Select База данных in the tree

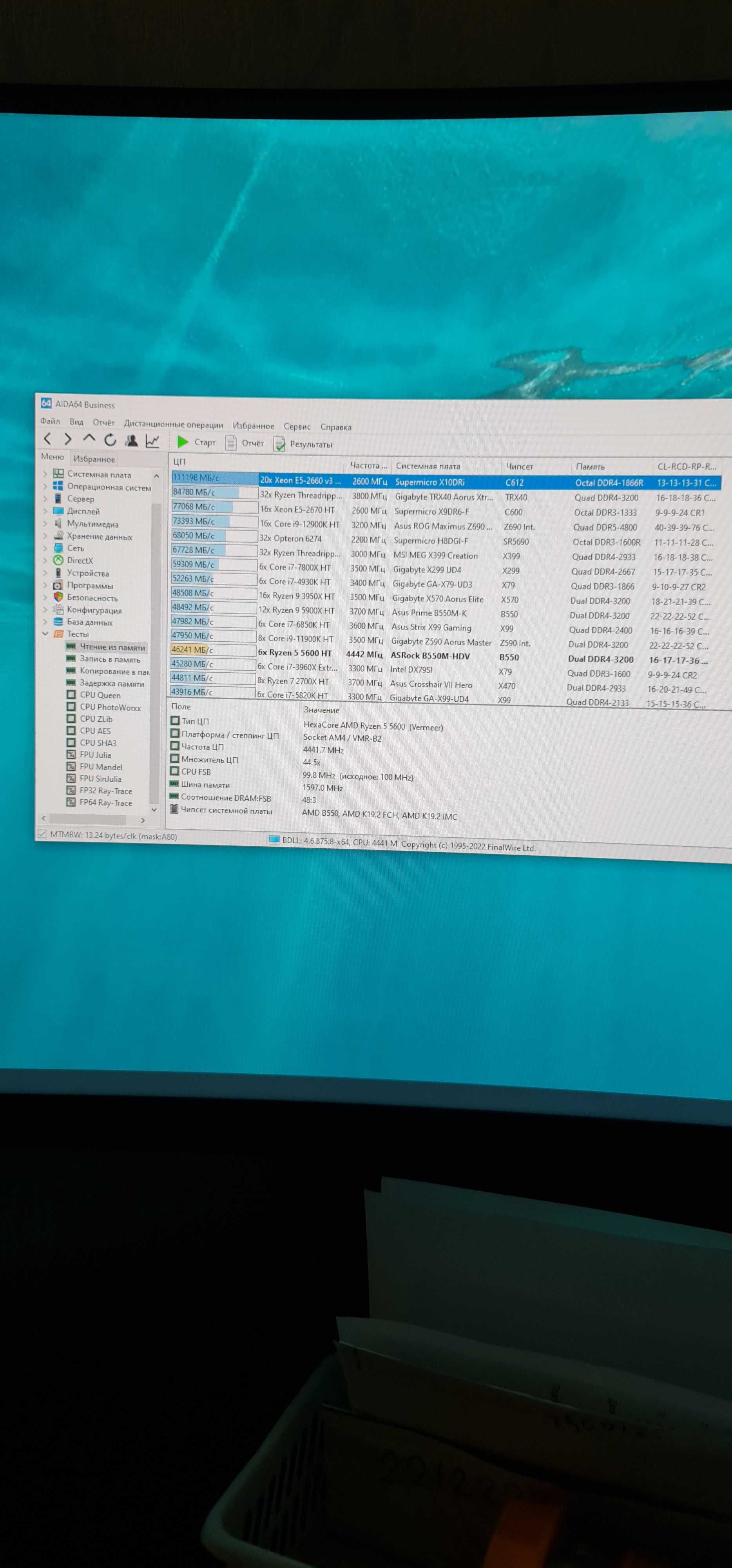[x=89, y=622]
